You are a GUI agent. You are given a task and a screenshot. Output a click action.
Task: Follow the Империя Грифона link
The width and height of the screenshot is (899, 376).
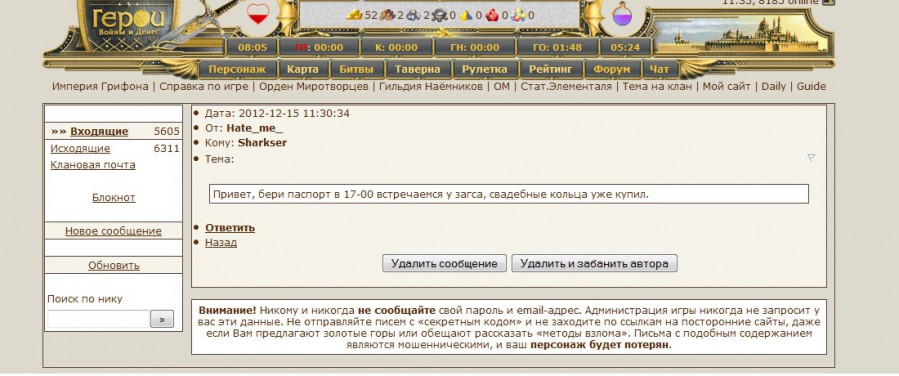(100, 87)
